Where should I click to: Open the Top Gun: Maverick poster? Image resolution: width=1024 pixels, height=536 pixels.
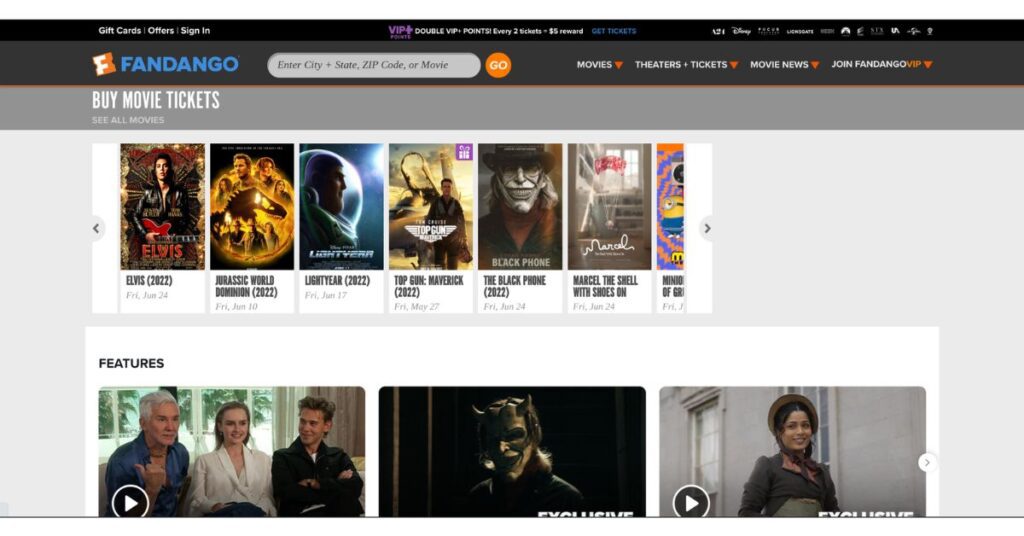[x=431, y=207]
